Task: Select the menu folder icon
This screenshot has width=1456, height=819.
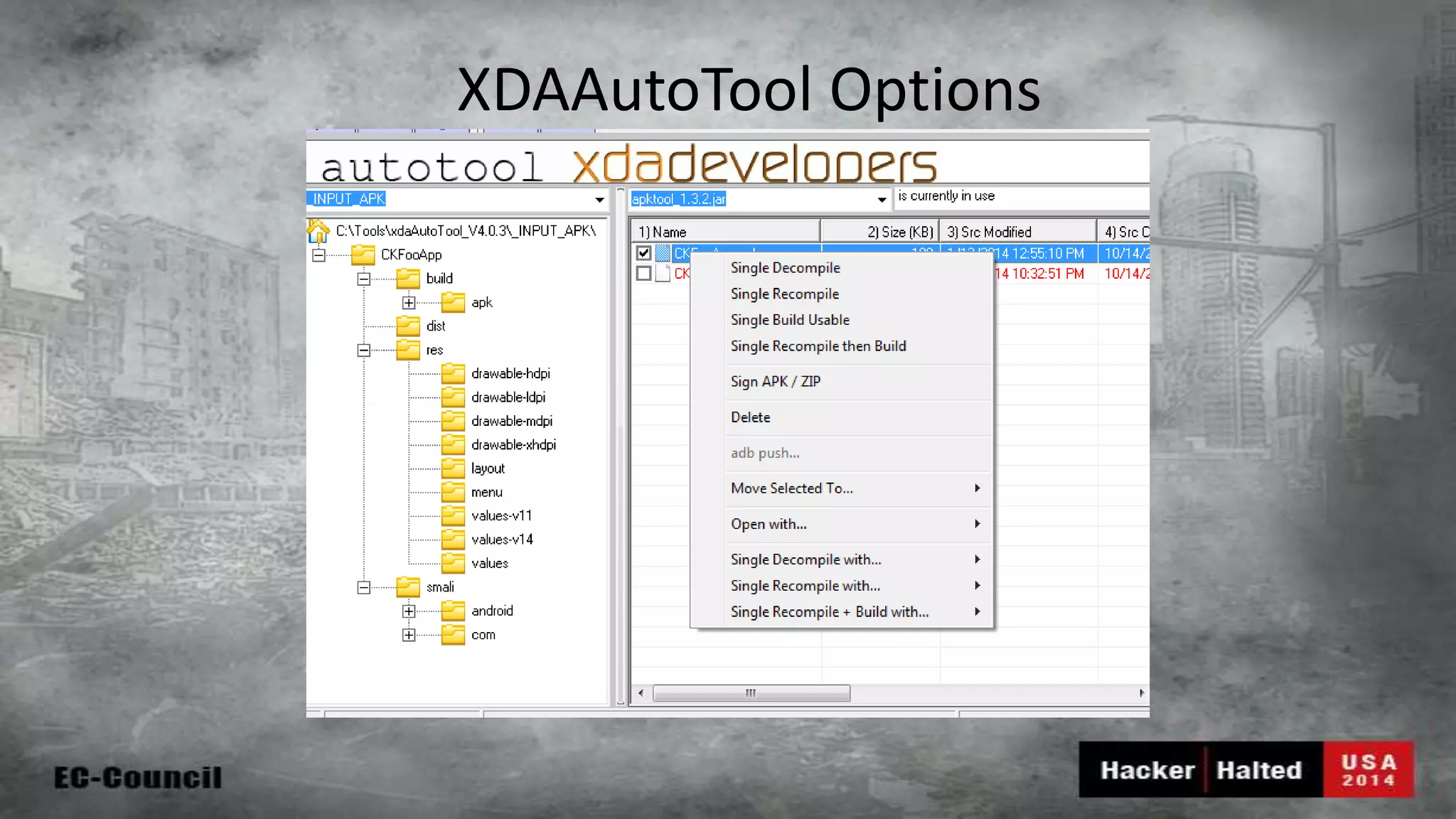Action: 453,492
